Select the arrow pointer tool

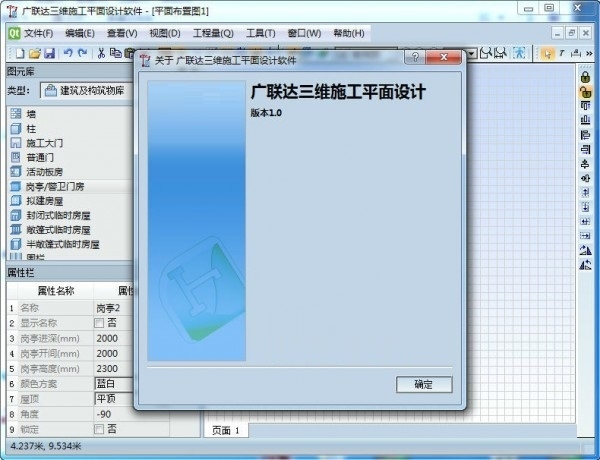(x=548, y=54)
